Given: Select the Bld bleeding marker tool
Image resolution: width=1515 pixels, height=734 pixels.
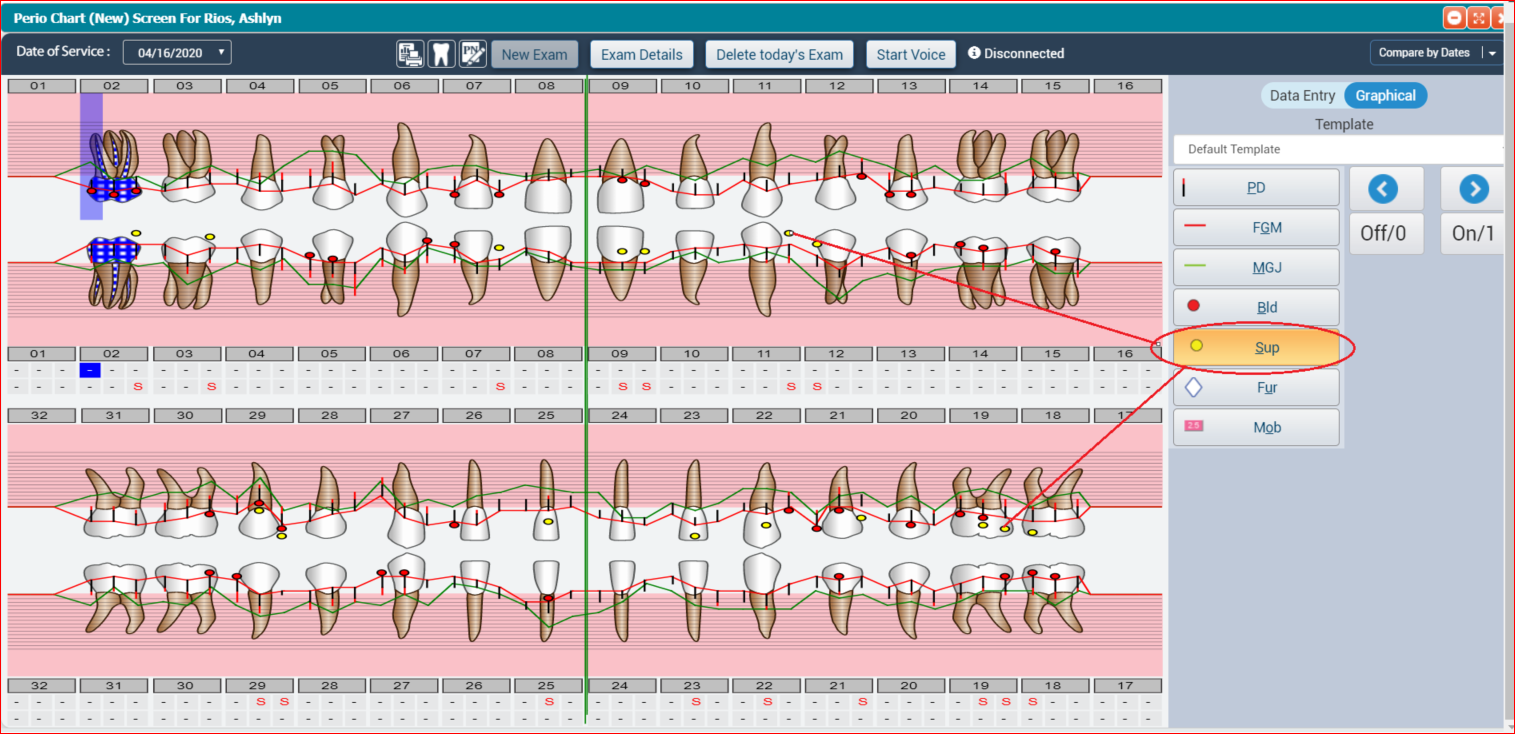Looking at the screenshot, I should [x=1256, y=307].
